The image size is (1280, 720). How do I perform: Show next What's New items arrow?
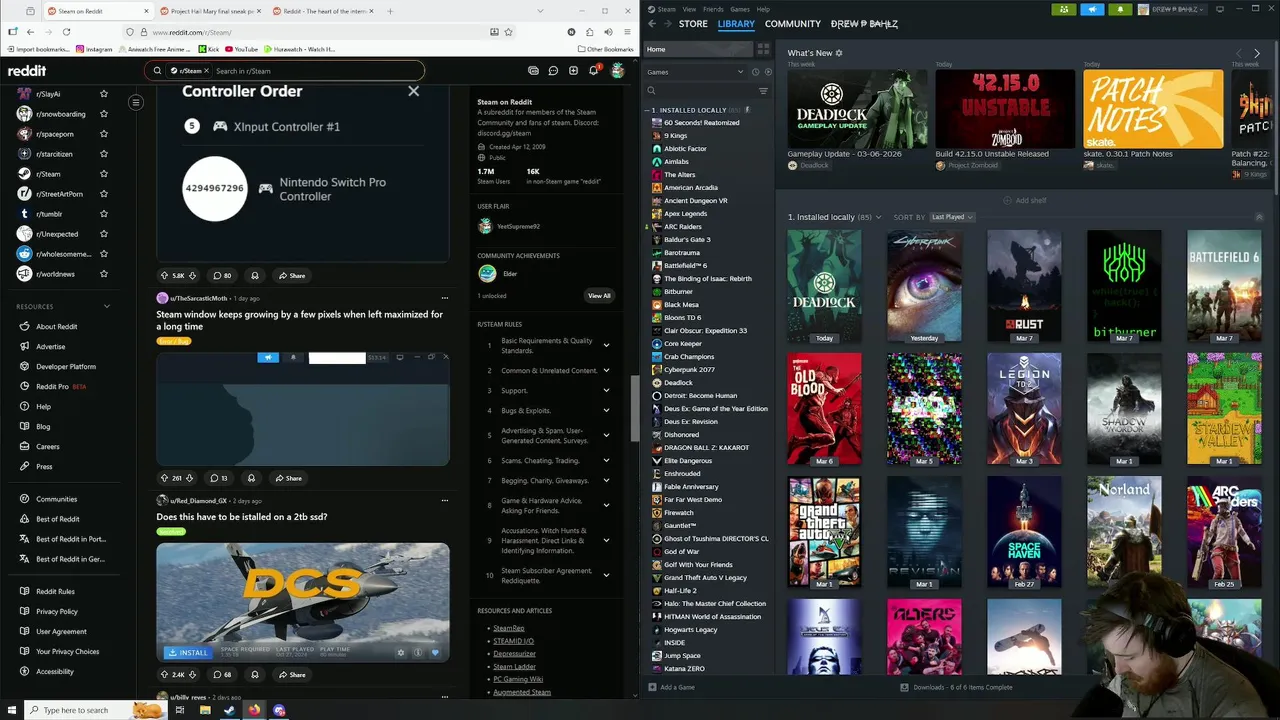click(x=1257, y=54)
